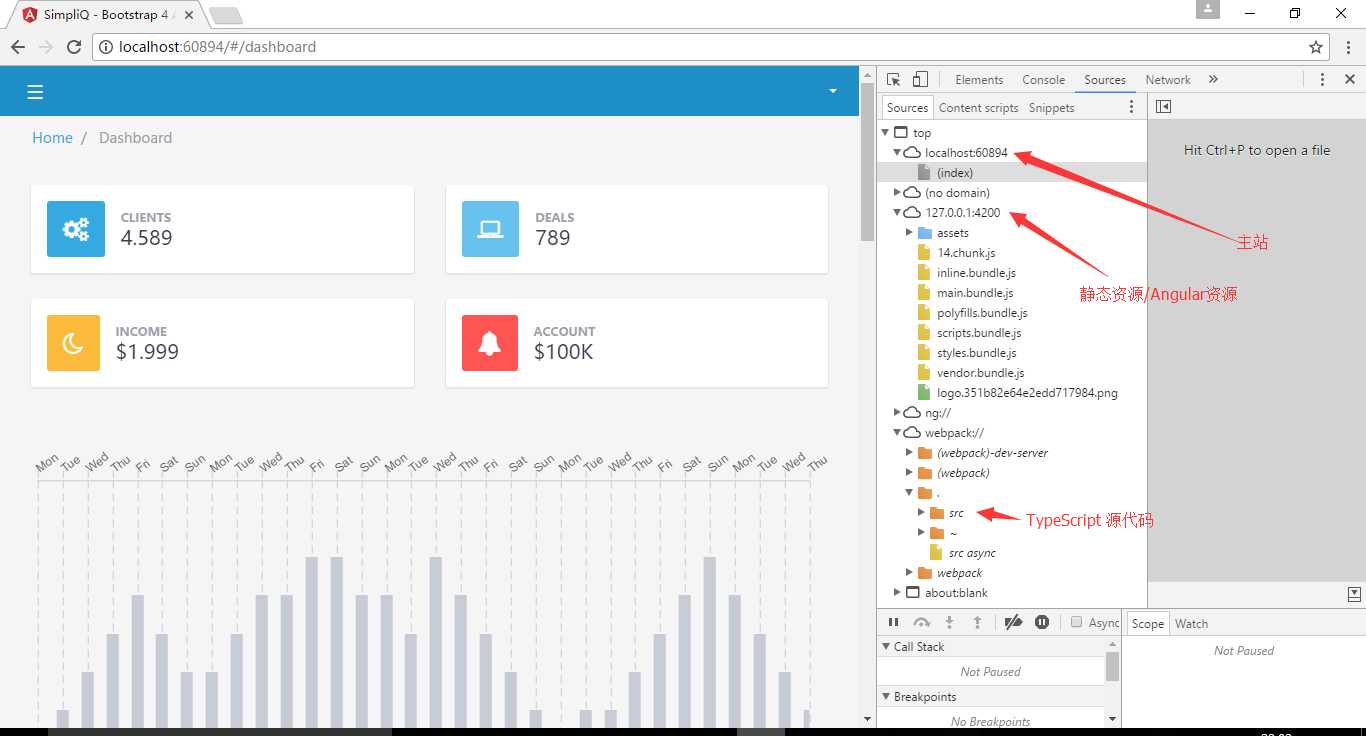Collapse the top frame node

[885, 133]
